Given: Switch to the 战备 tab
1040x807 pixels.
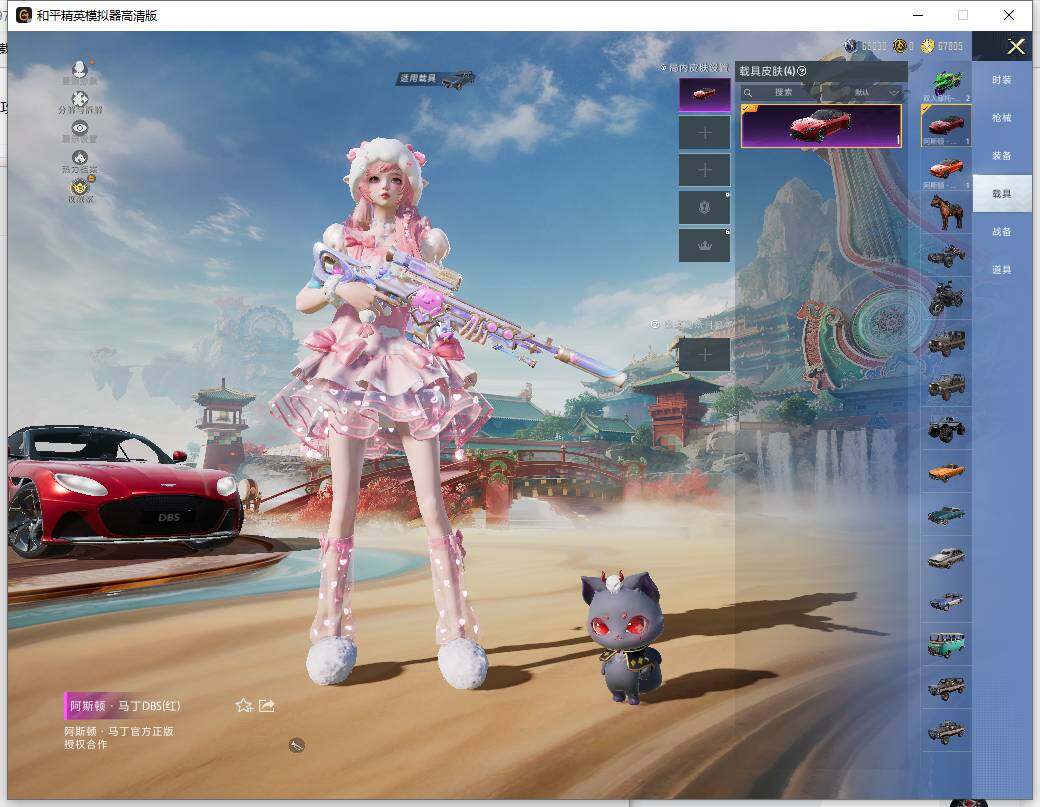Looking at the screenshot, I should pyautogui.click(x=1002, y=232).
